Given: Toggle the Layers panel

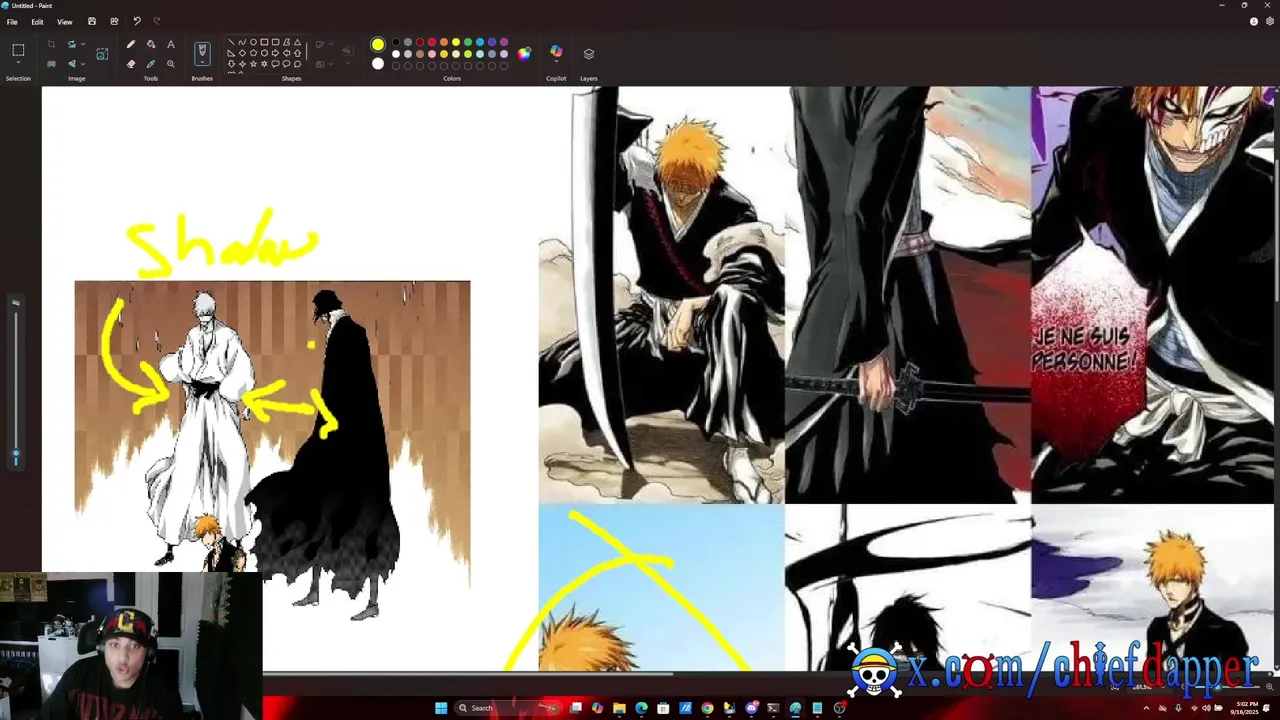Looking at the screenshot, I should (589, 54).
